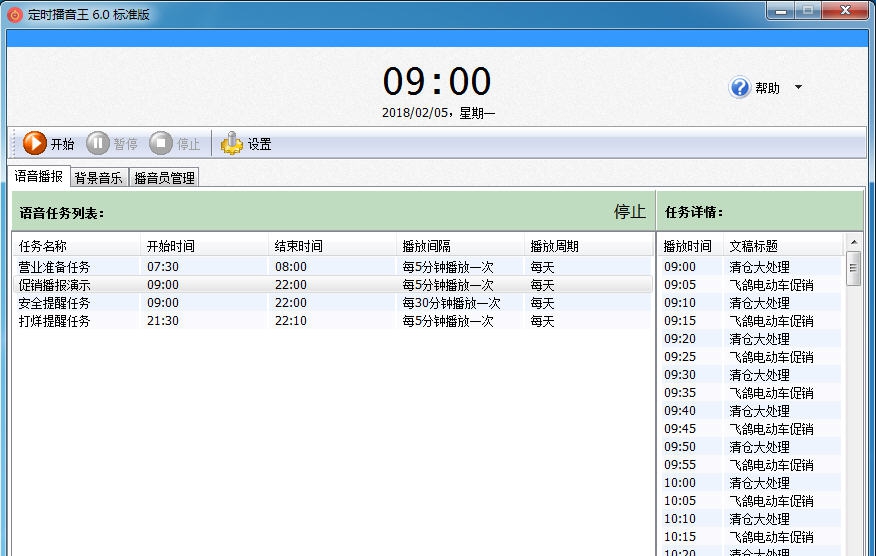Screen dimensions: 876x556
Task: Click the 08:00 end time cell
Action: tap(291, 267)
